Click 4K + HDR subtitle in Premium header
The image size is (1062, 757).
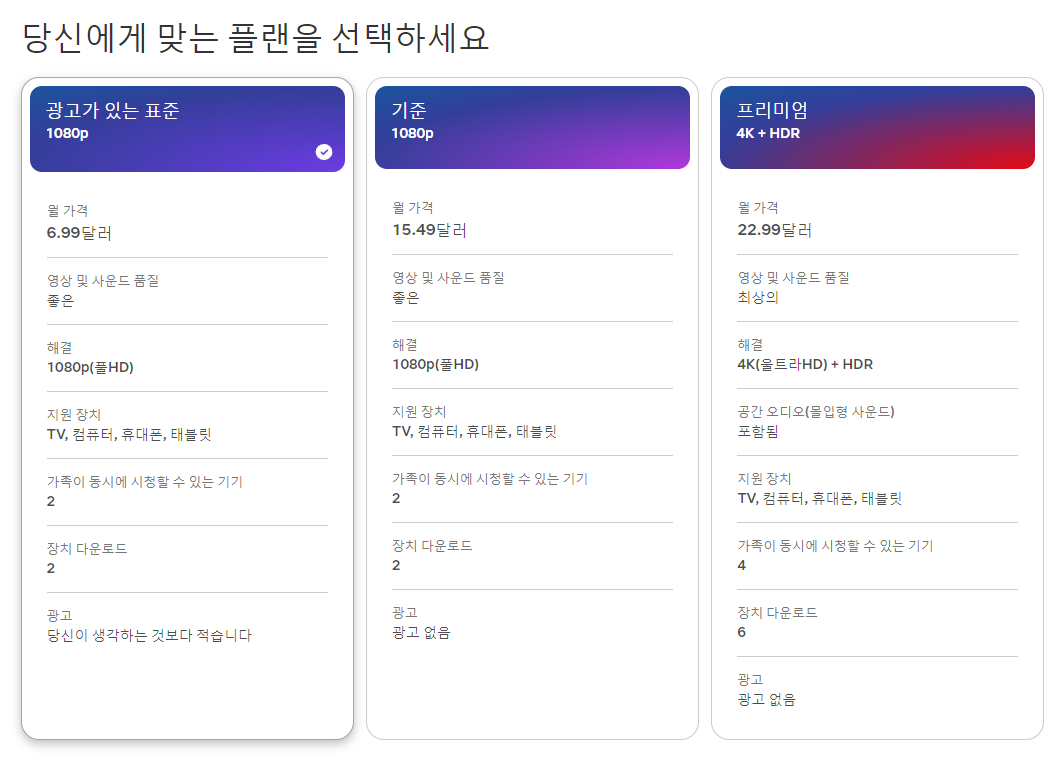(768, 133)
